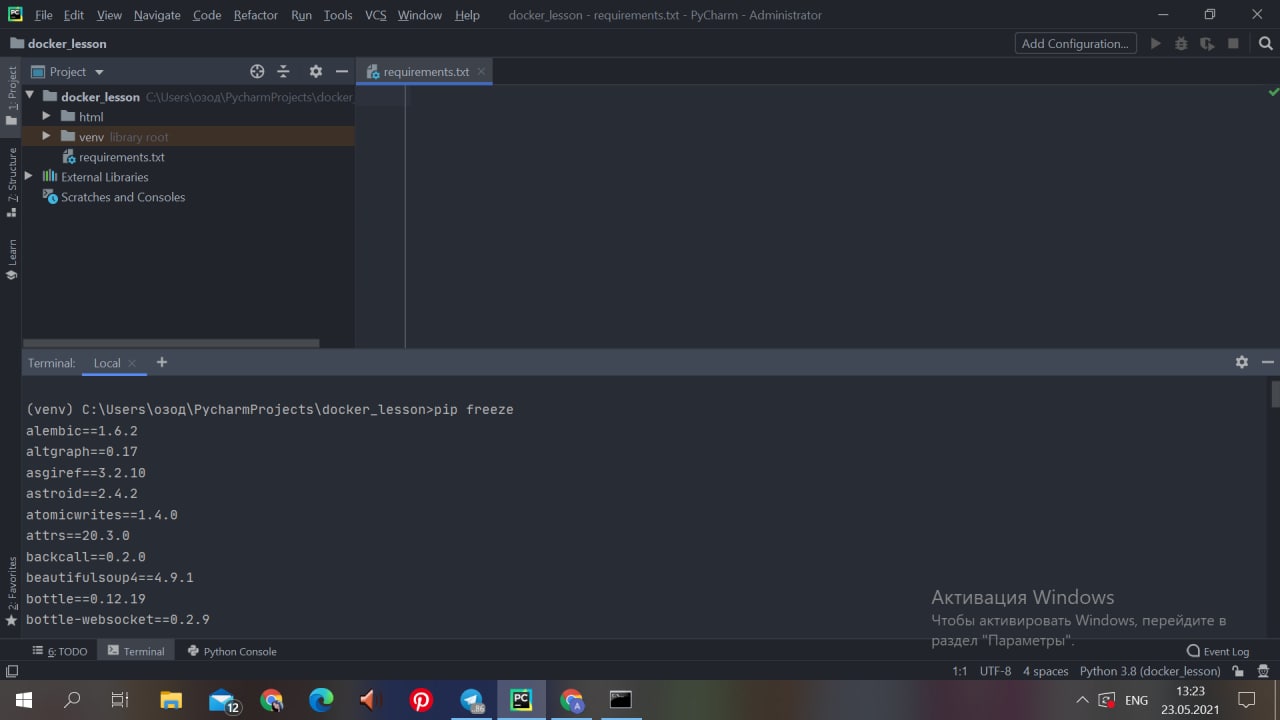Screen dimensions: 1280x720
Task: Expand External Libraries node
Action: (x=29, y=176)
